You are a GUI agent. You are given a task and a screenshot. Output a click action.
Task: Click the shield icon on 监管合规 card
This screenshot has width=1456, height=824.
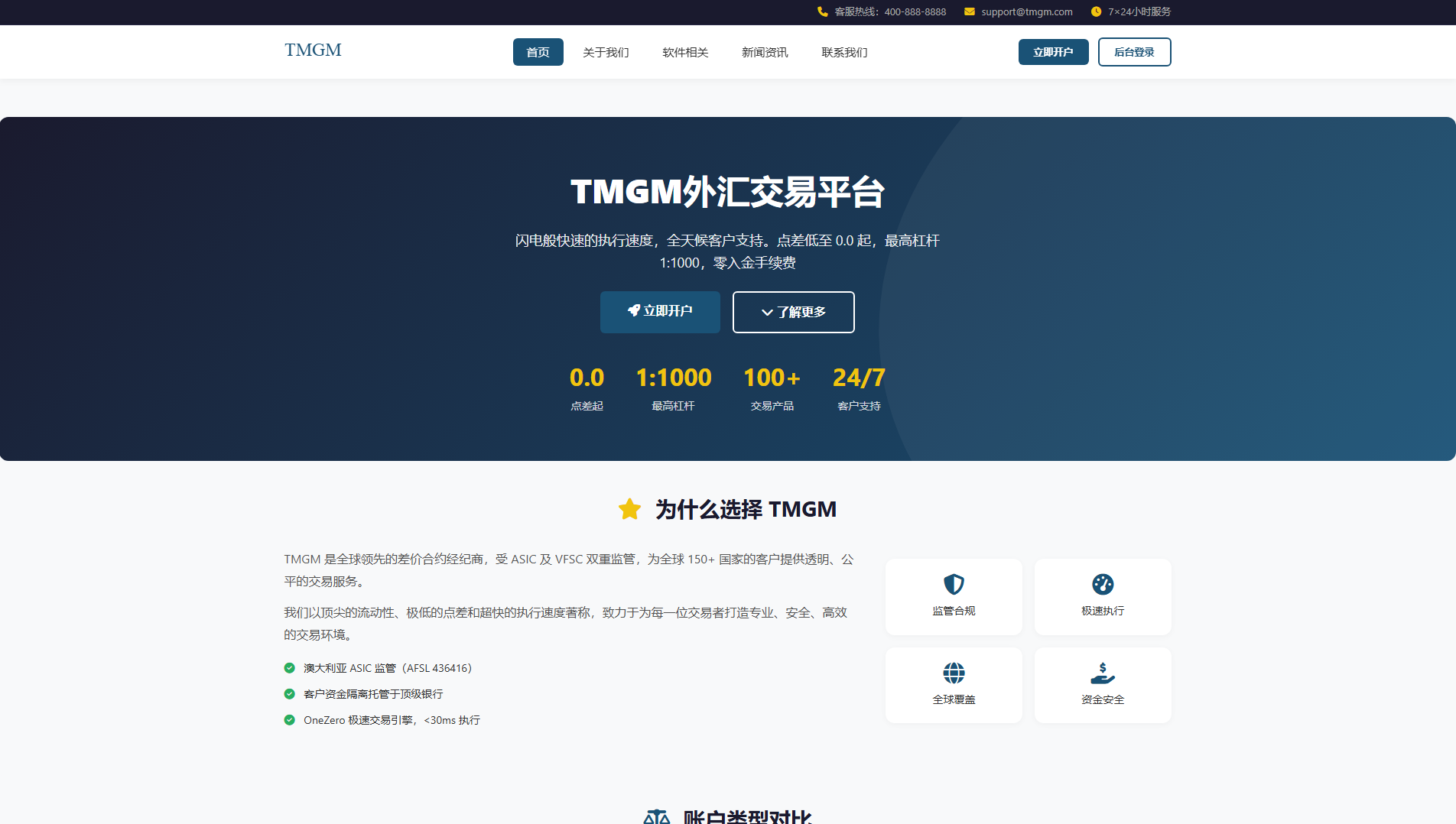pyautogui.click(x=954, y=584)
